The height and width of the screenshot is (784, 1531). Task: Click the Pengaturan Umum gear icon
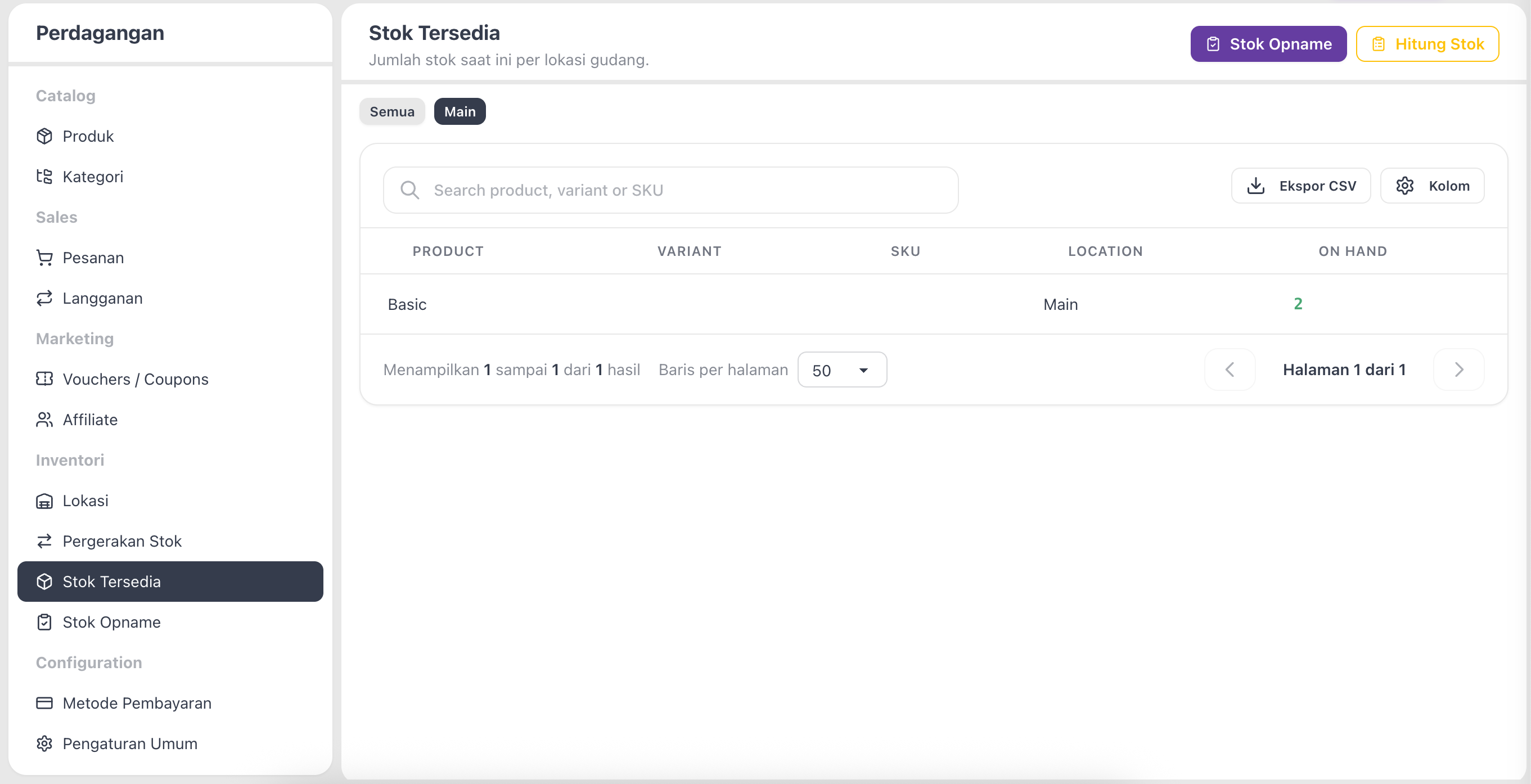[x=44, y=743]
